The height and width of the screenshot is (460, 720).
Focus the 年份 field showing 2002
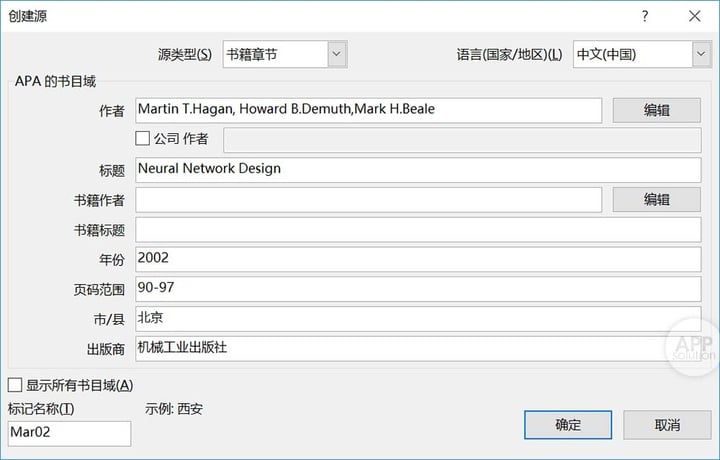click(418, 259)
